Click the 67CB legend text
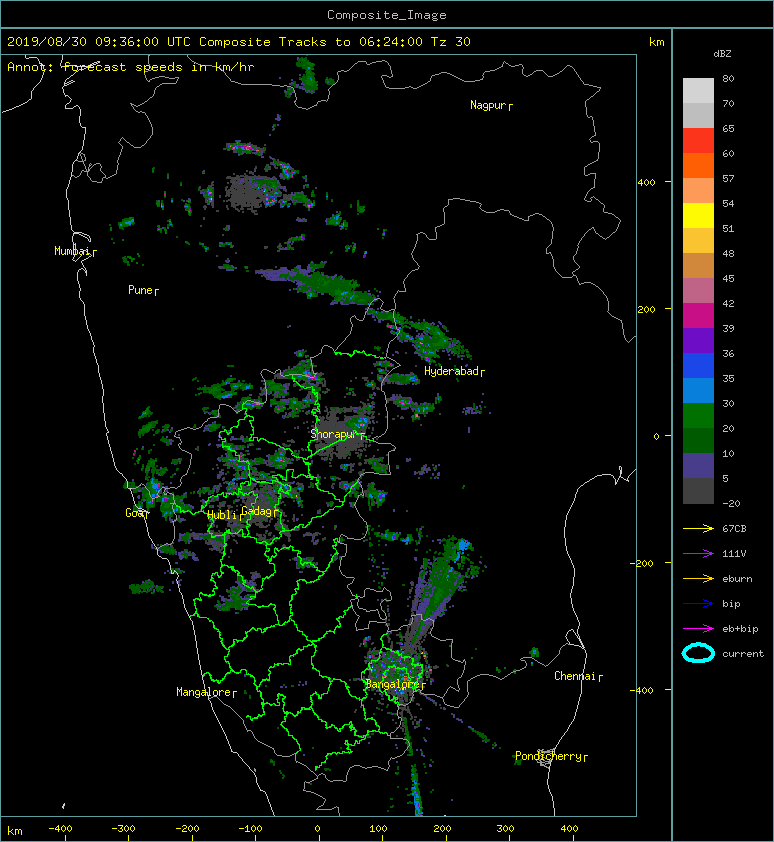This screenshot has width=774, height=842. (x=734, y=529)
